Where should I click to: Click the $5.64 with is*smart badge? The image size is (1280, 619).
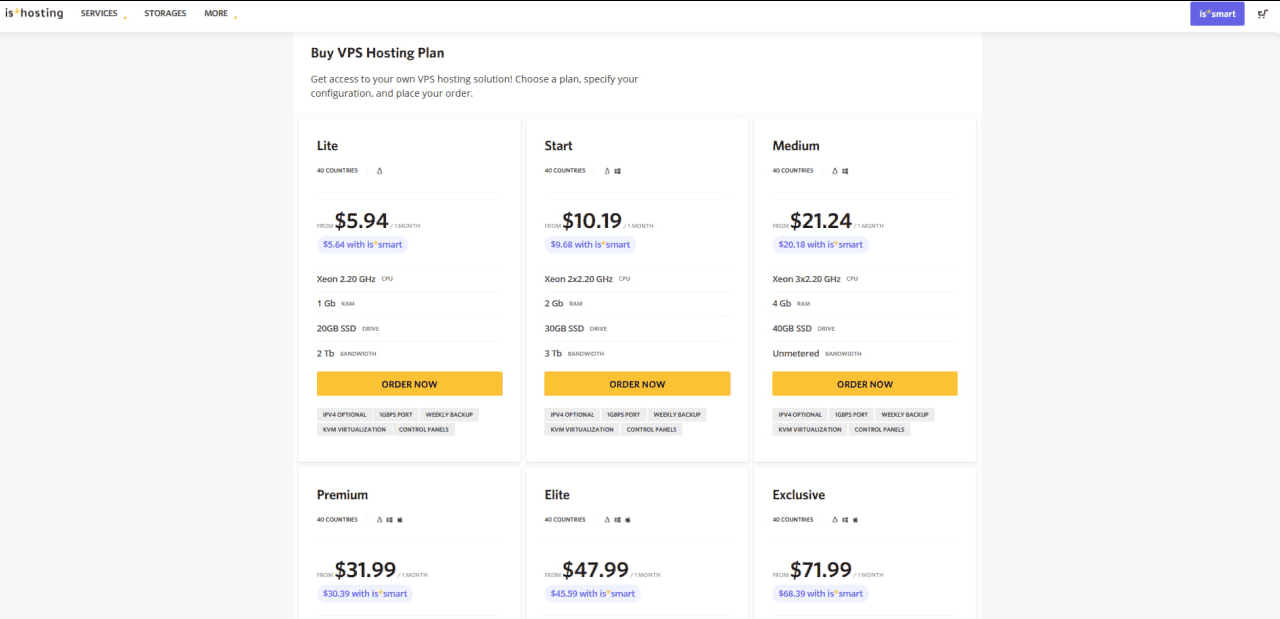pyautogui.click(x=364, y=245)
